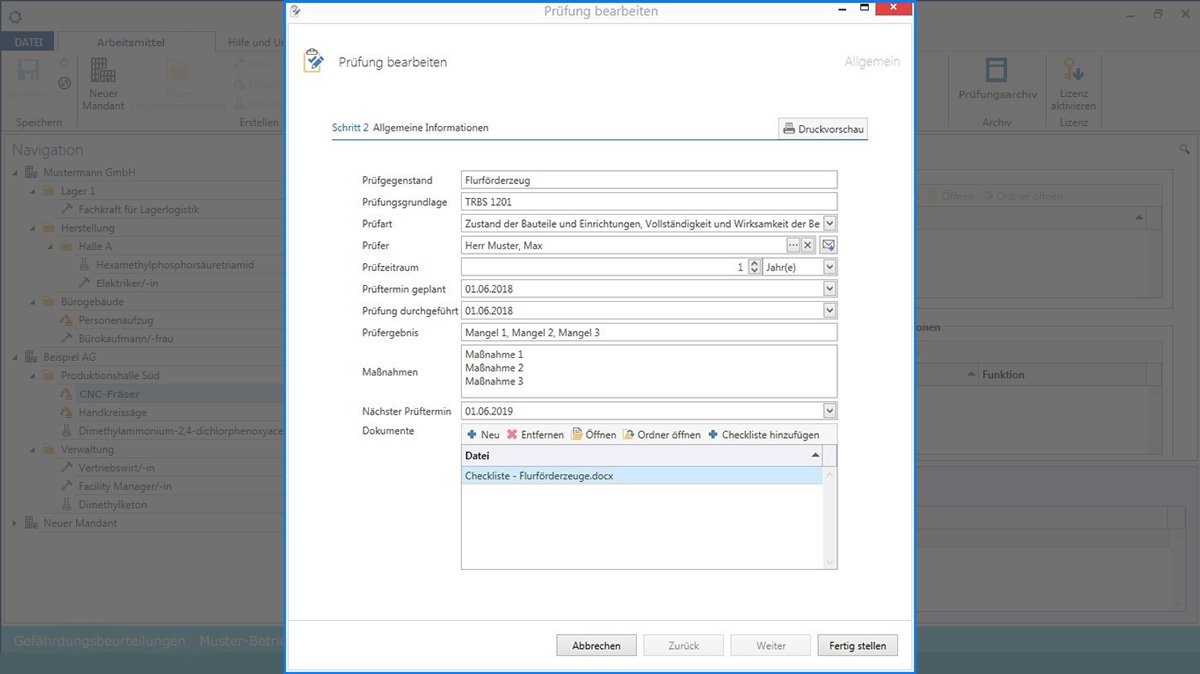This screenshot has width=1200, height=674.
Task: Click Neuer Mandant in main window ribbon
Action: [x=102, y=84]
